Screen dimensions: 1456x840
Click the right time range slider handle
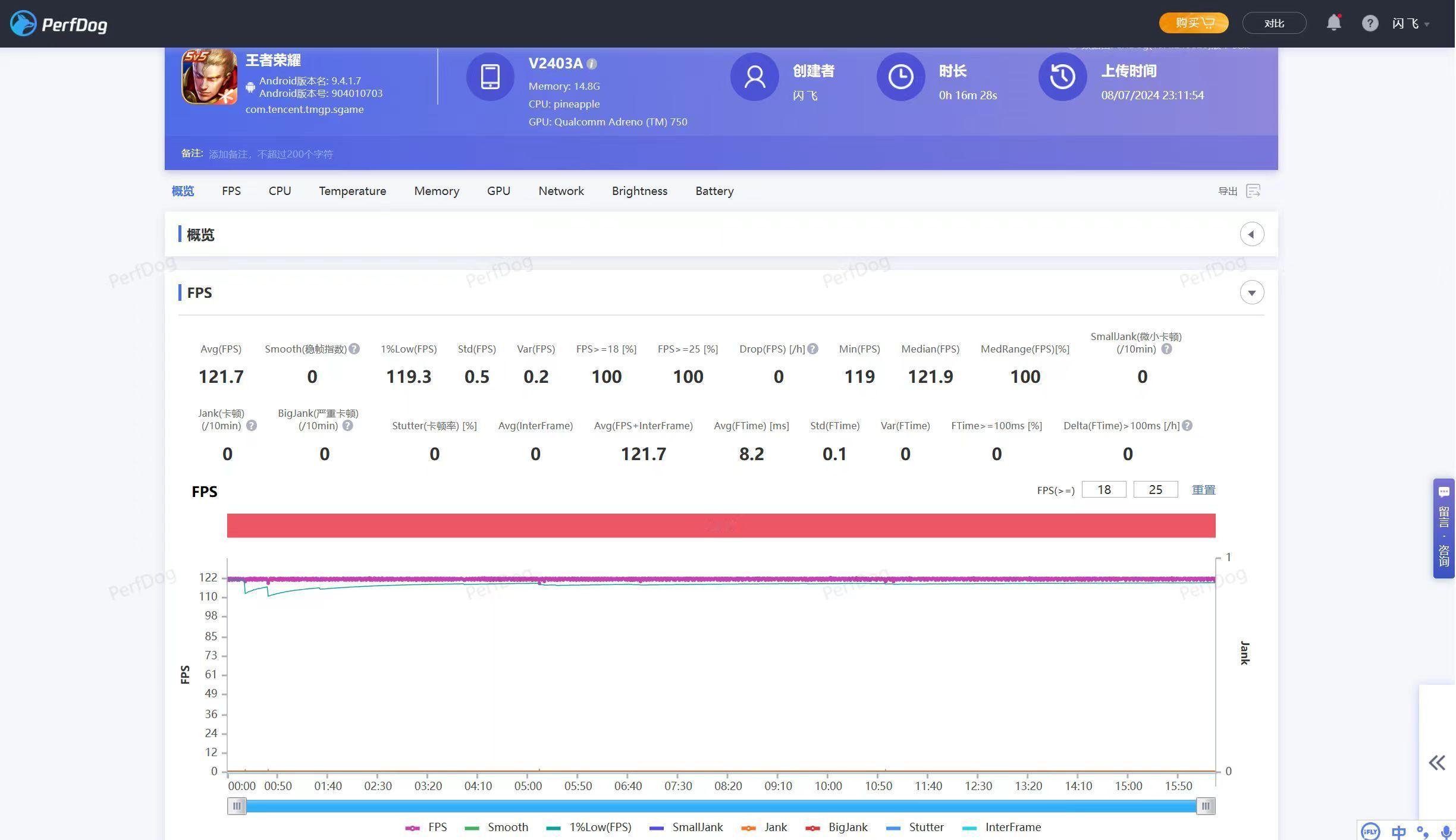coord(1206,806)
